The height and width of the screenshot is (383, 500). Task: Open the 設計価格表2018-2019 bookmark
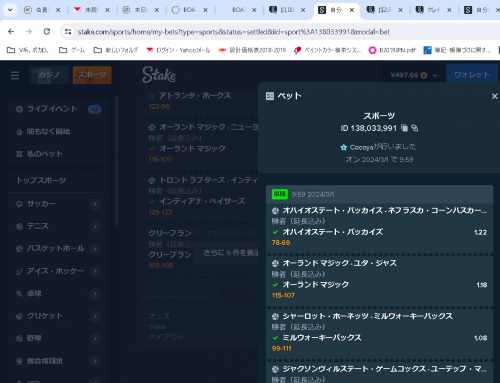pos(252,50)
